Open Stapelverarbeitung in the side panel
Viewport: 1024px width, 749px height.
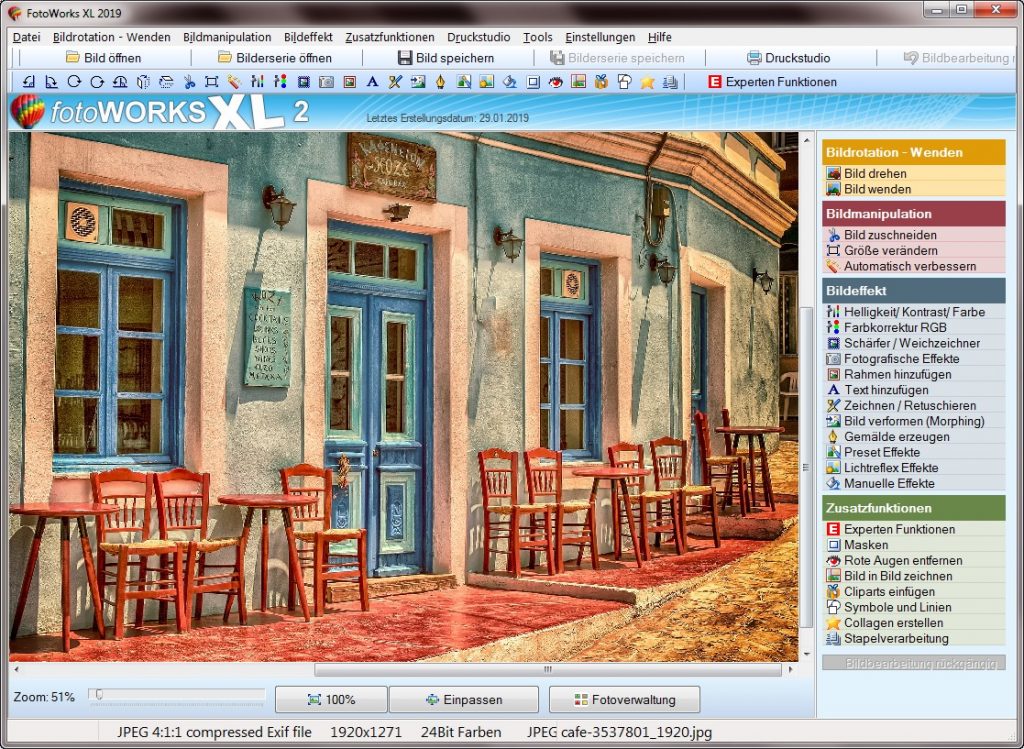coord(896,638)
